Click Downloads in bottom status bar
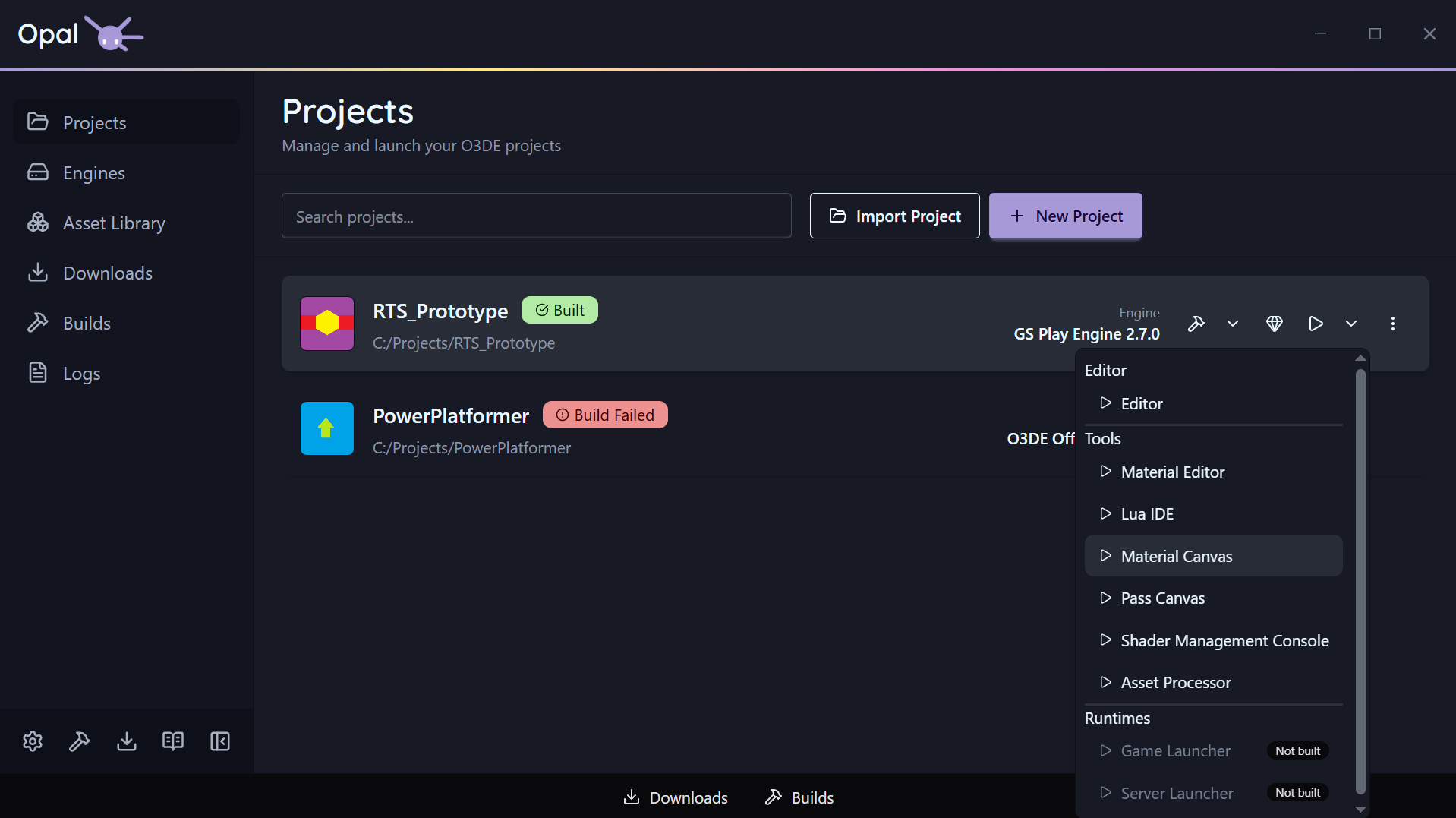 676,797
